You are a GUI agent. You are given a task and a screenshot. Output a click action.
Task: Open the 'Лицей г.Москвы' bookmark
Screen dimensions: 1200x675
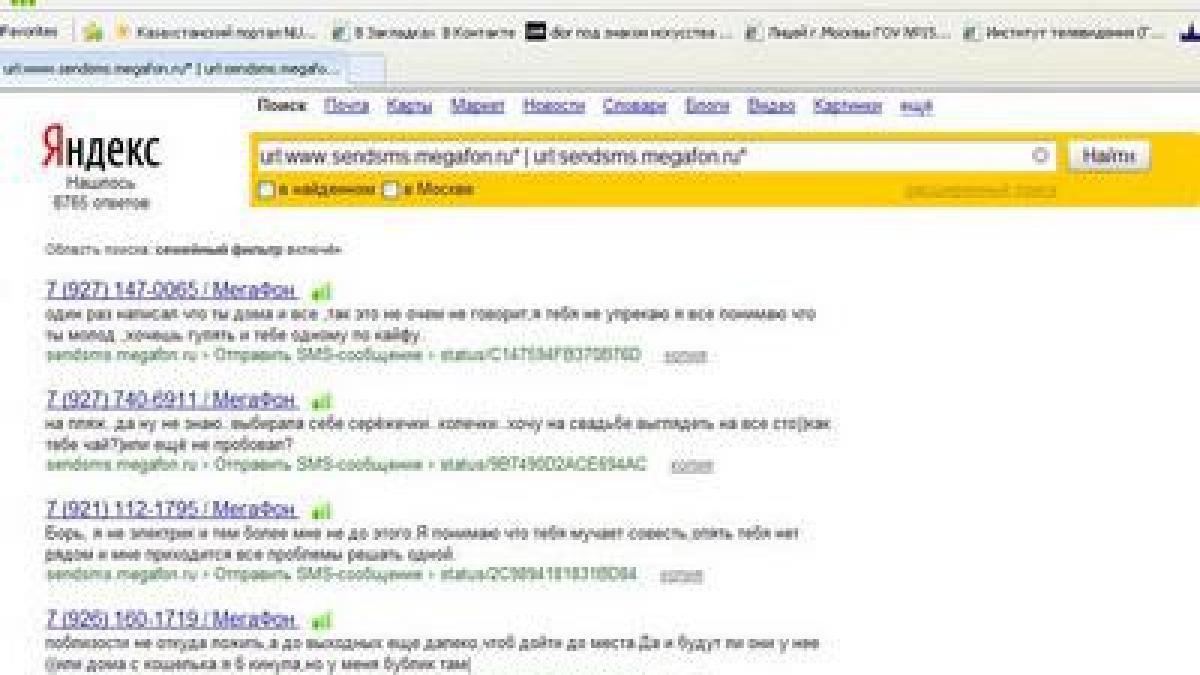tap(850, 33)
